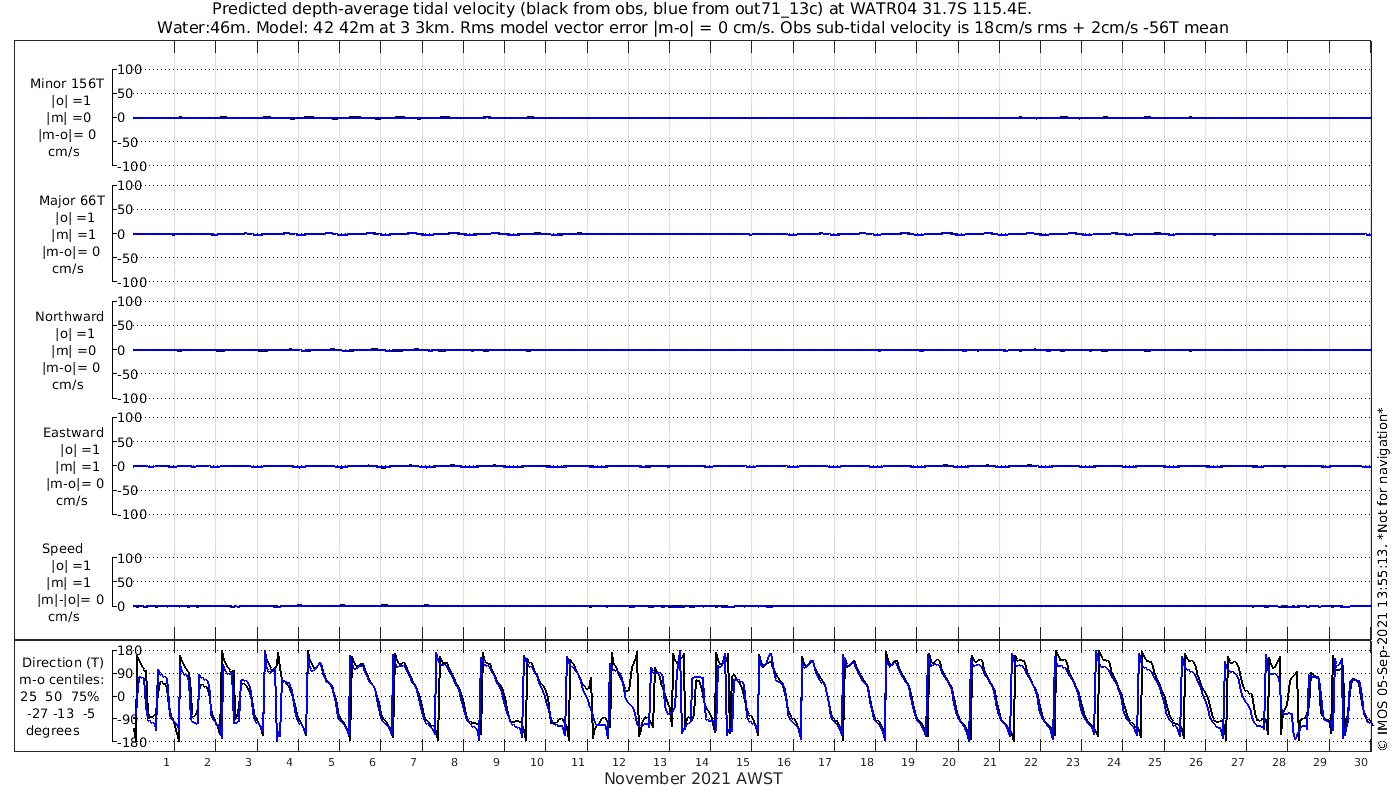Click day "14" on the date axis
Viewport: 1400px width, 800px height.
point(702,762)
